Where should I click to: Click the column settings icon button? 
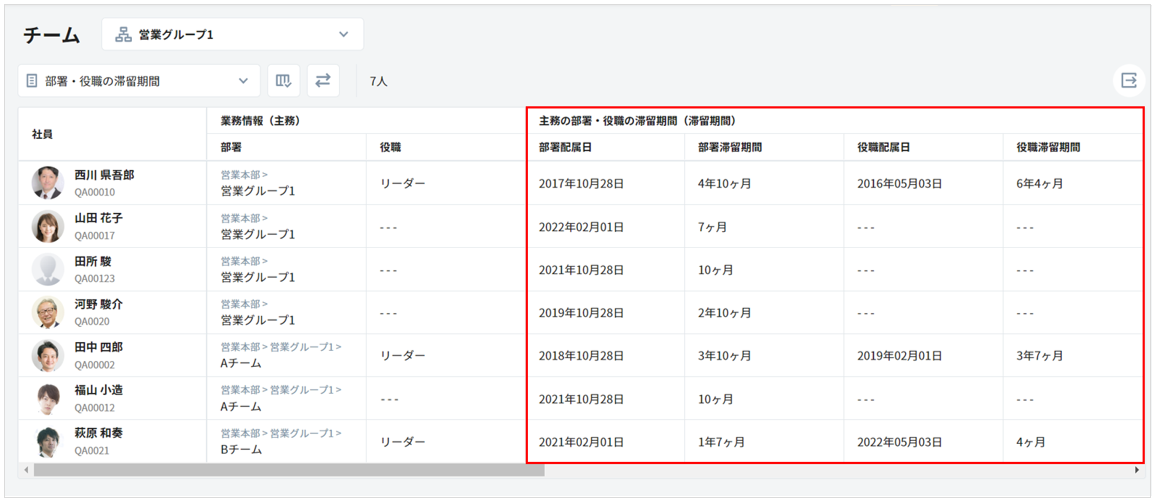click(284, 81)
